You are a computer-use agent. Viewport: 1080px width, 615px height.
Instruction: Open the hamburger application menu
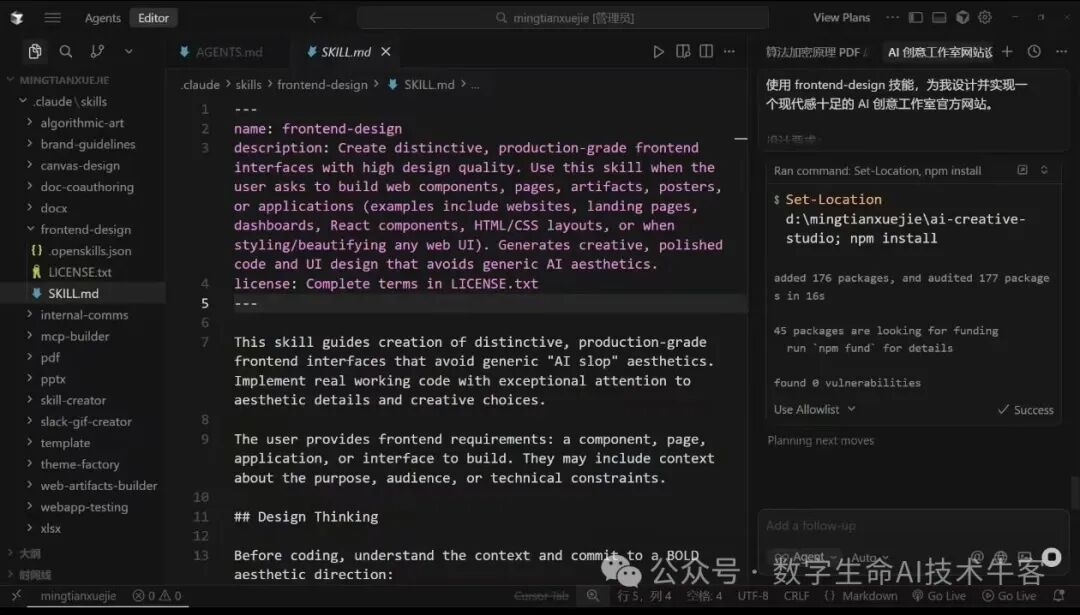[52, 18]
